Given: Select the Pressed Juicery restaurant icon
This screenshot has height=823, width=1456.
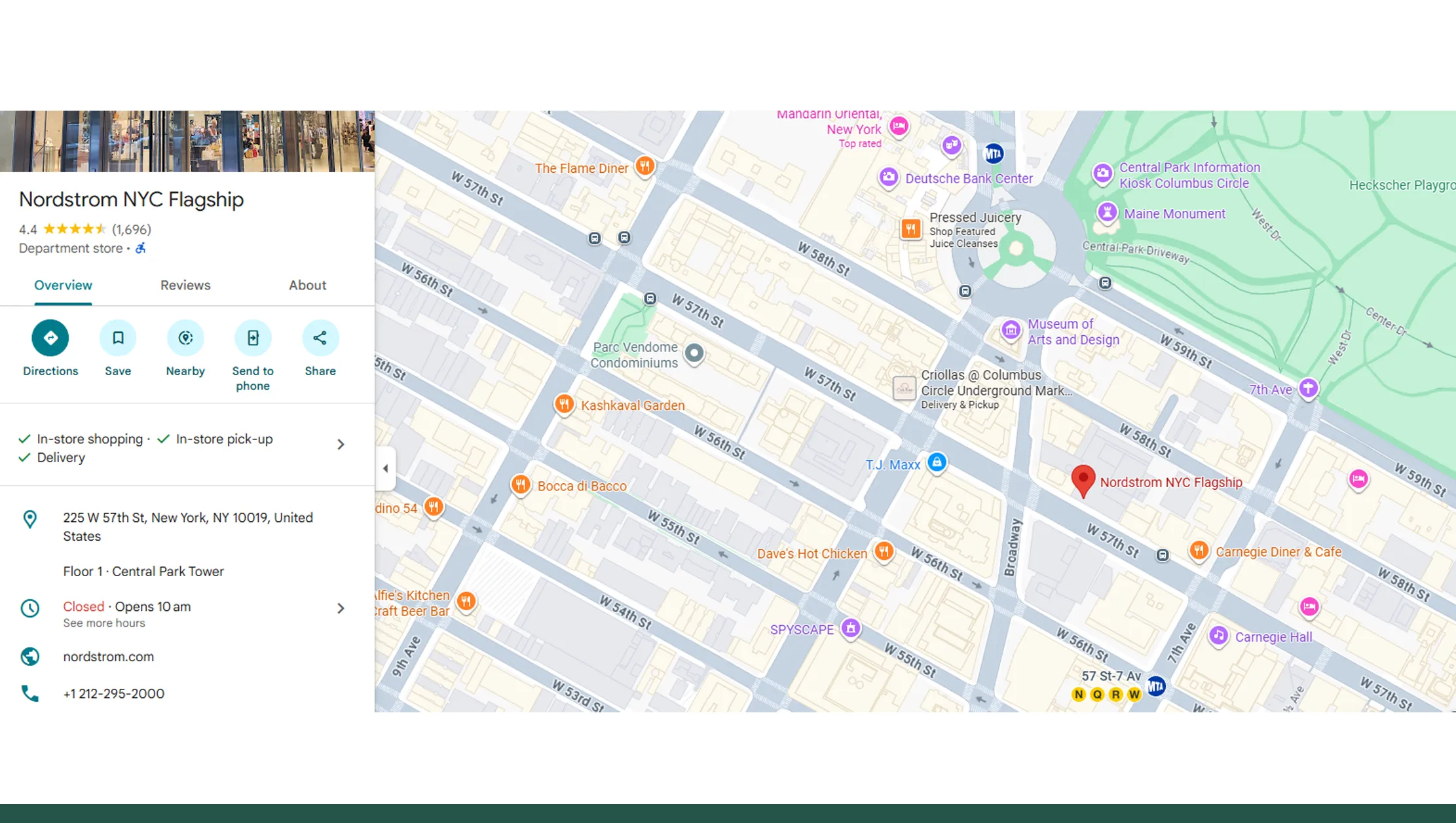Looking at the screenshot, I should (911, 229).
